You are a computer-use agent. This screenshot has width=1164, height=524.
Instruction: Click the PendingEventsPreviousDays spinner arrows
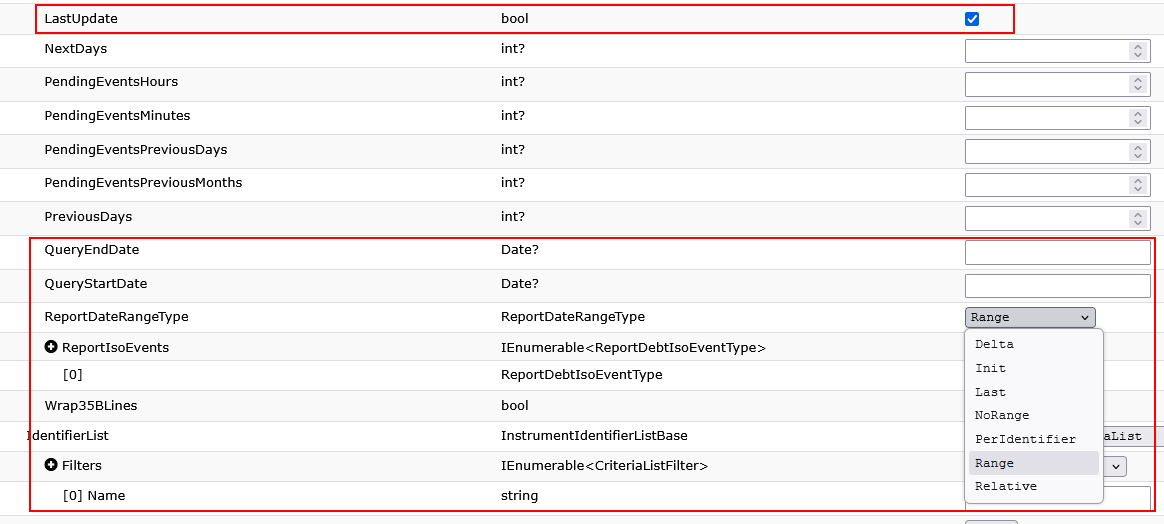(1137, 151)
